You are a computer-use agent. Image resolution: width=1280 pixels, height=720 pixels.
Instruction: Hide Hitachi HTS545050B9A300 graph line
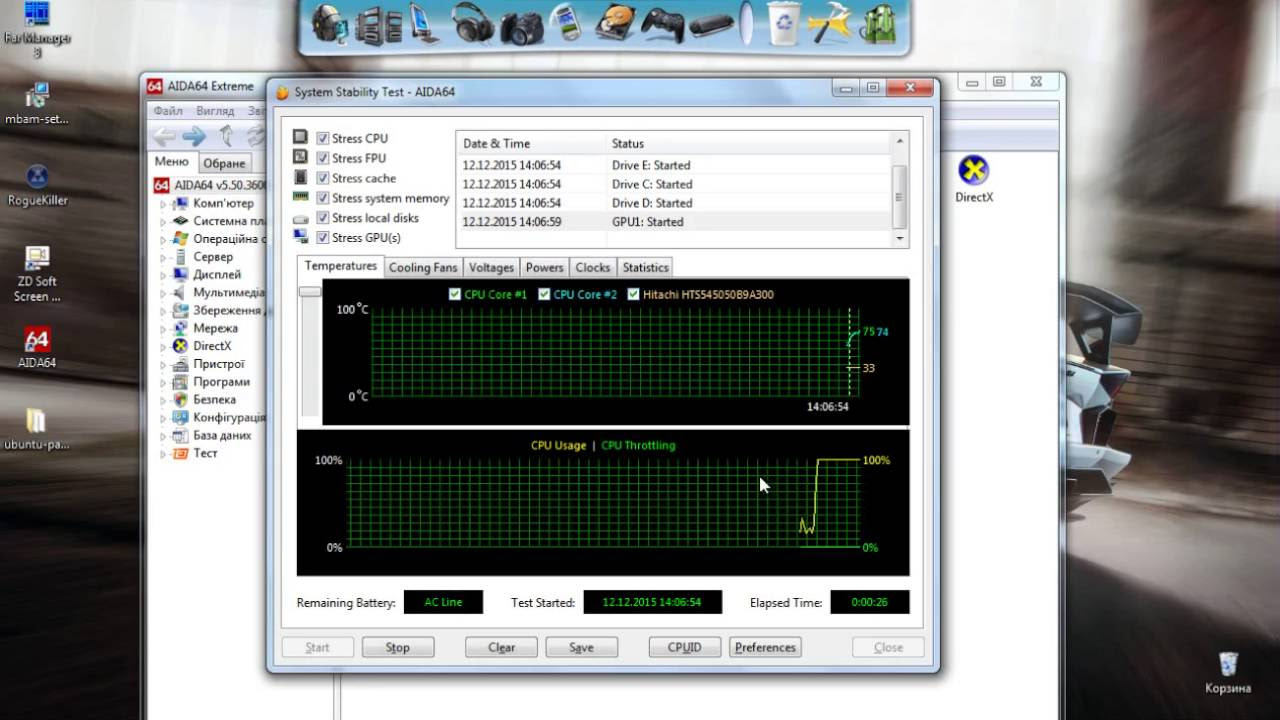tap(633, 294)
